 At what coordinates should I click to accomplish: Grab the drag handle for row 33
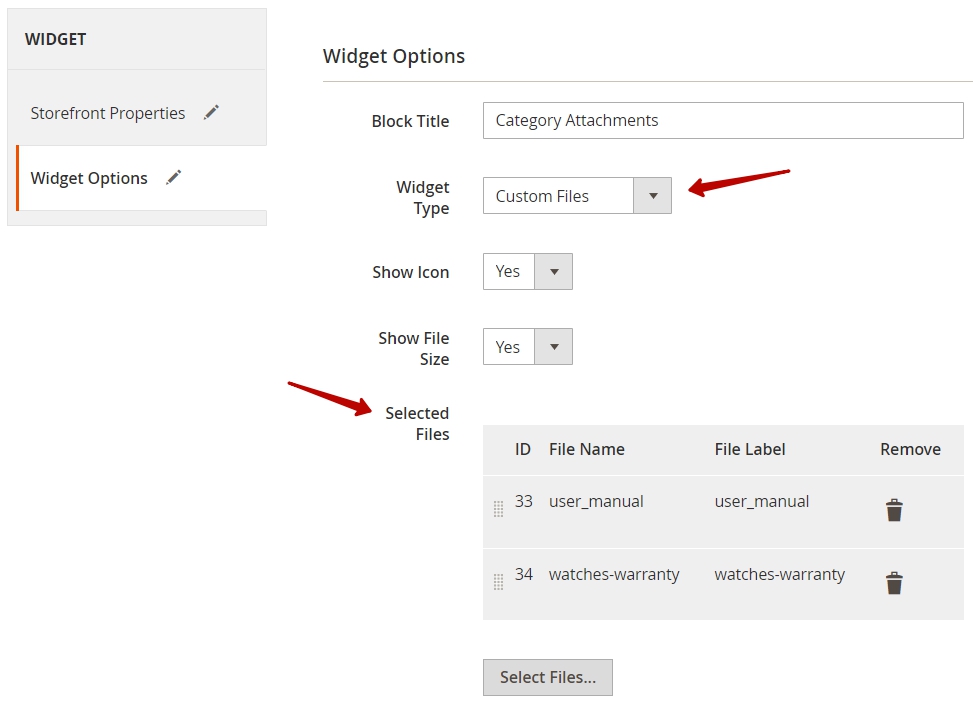(x=498, y=509)
